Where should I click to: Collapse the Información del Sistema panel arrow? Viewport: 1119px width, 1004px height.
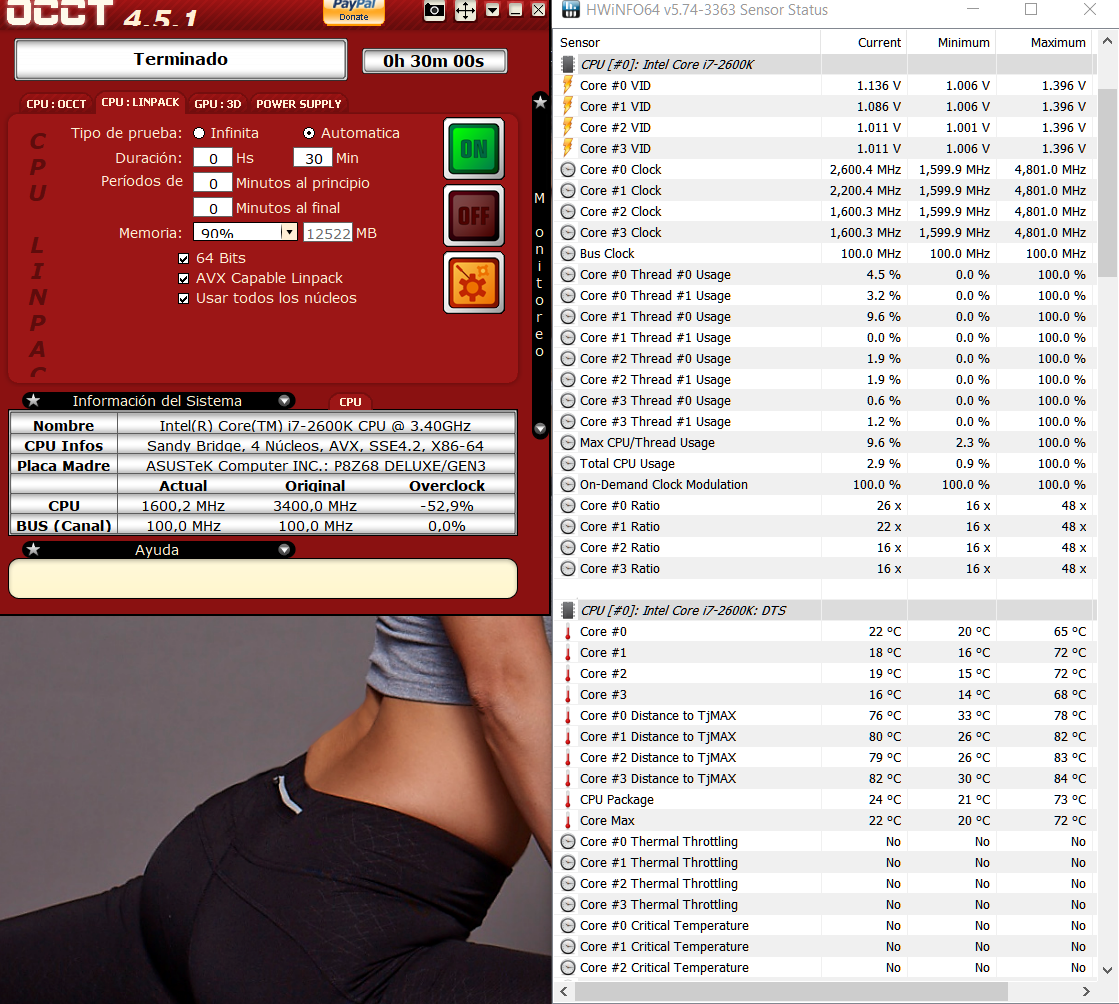(285, 401)
